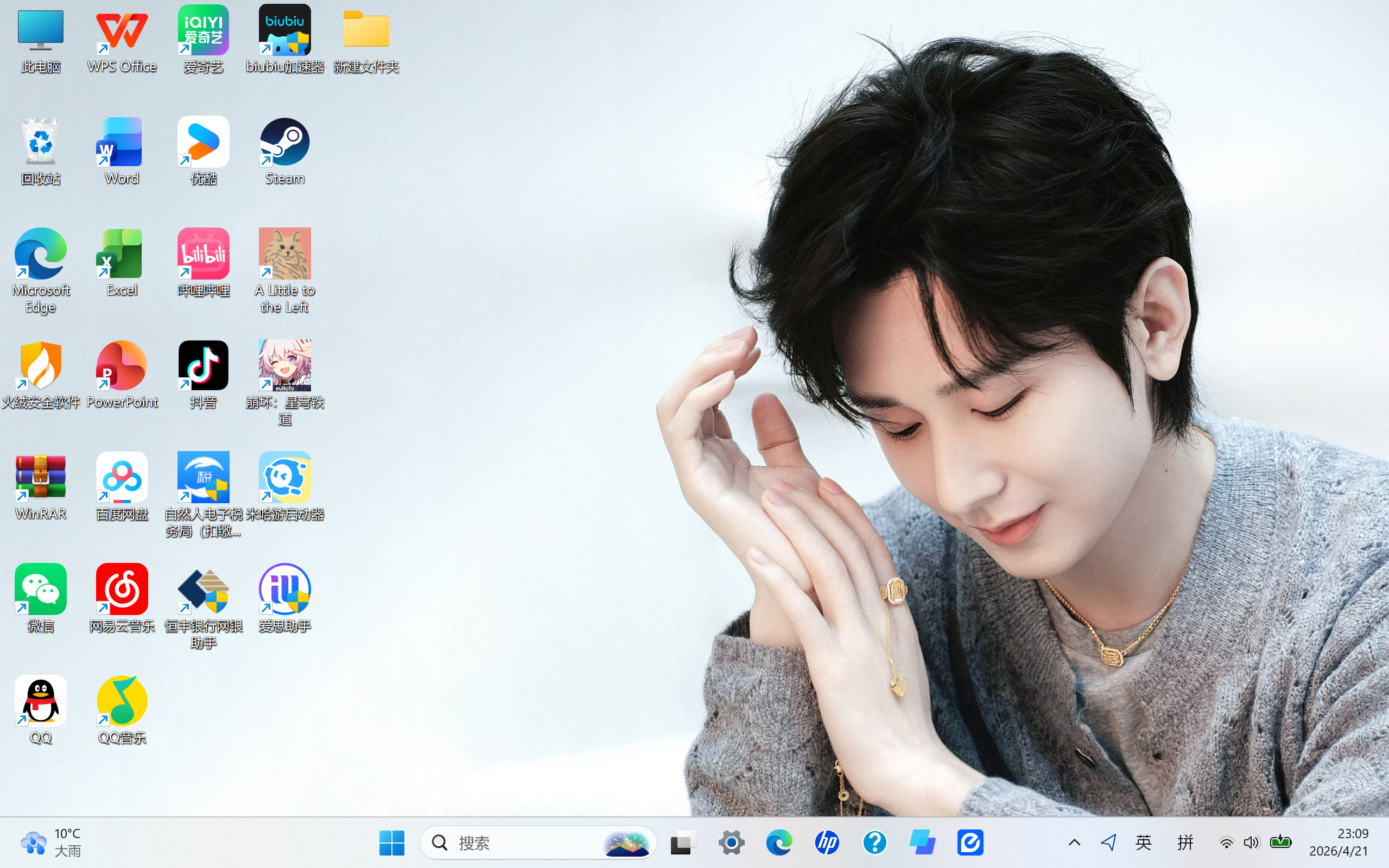Select the Baidu Netdisk icon

point(122,478)
